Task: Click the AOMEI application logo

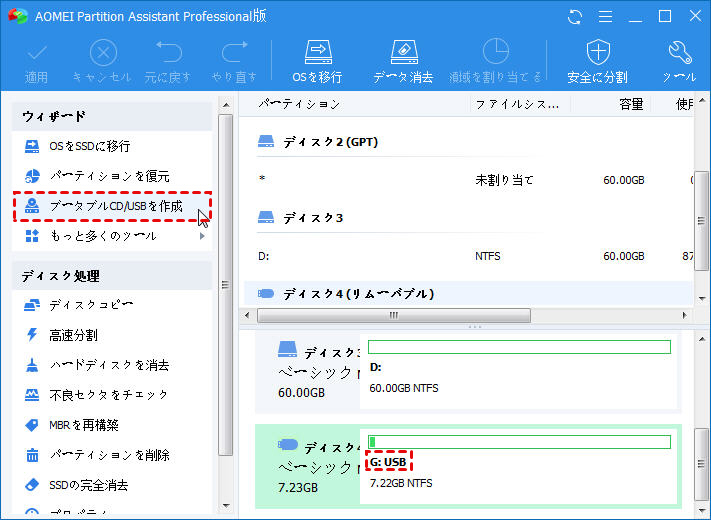Action: 18,16
